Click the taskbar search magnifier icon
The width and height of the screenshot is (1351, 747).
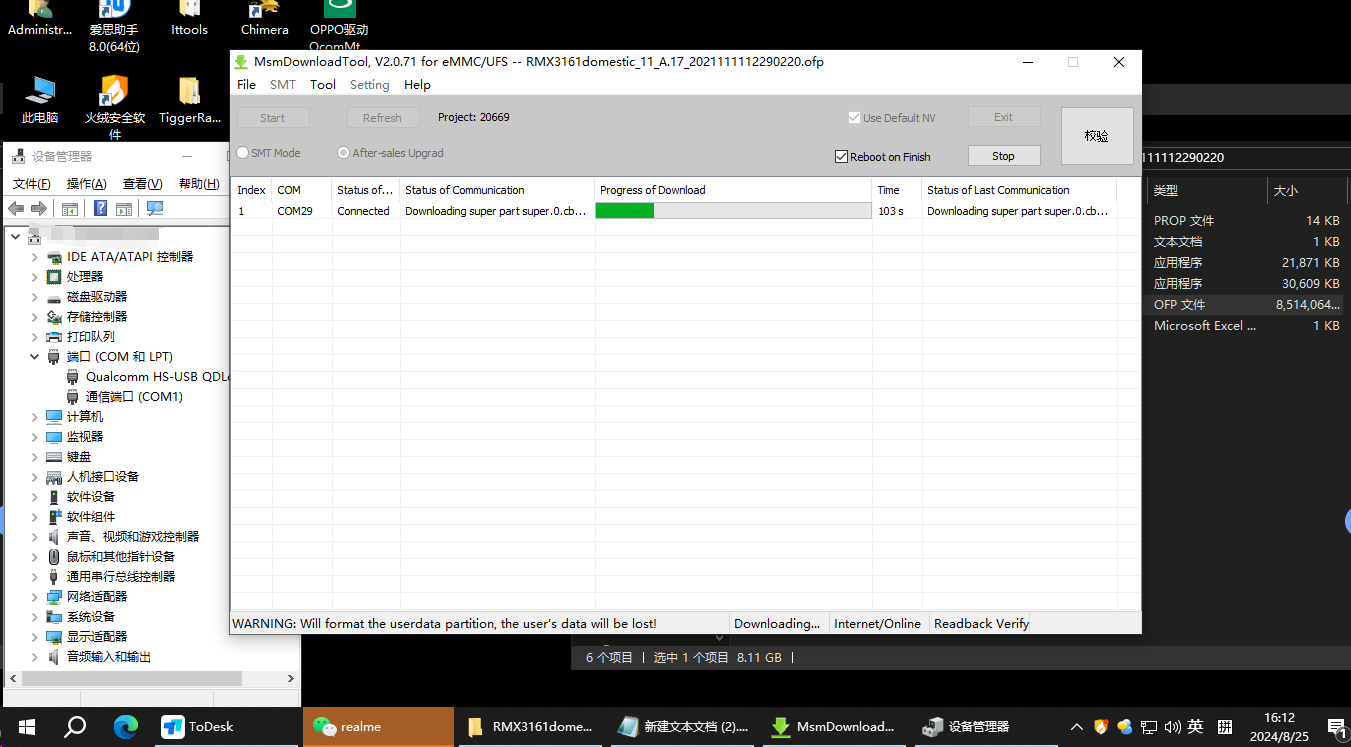75,727
